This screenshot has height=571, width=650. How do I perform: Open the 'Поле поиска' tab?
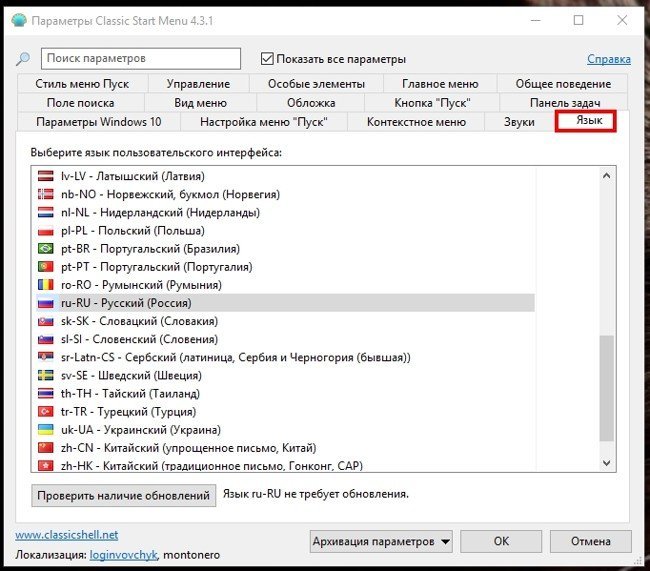[80, 102]
